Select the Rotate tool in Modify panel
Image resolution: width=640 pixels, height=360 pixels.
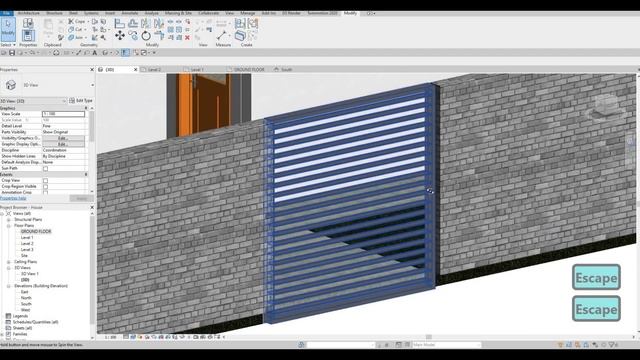click(146, 36)
